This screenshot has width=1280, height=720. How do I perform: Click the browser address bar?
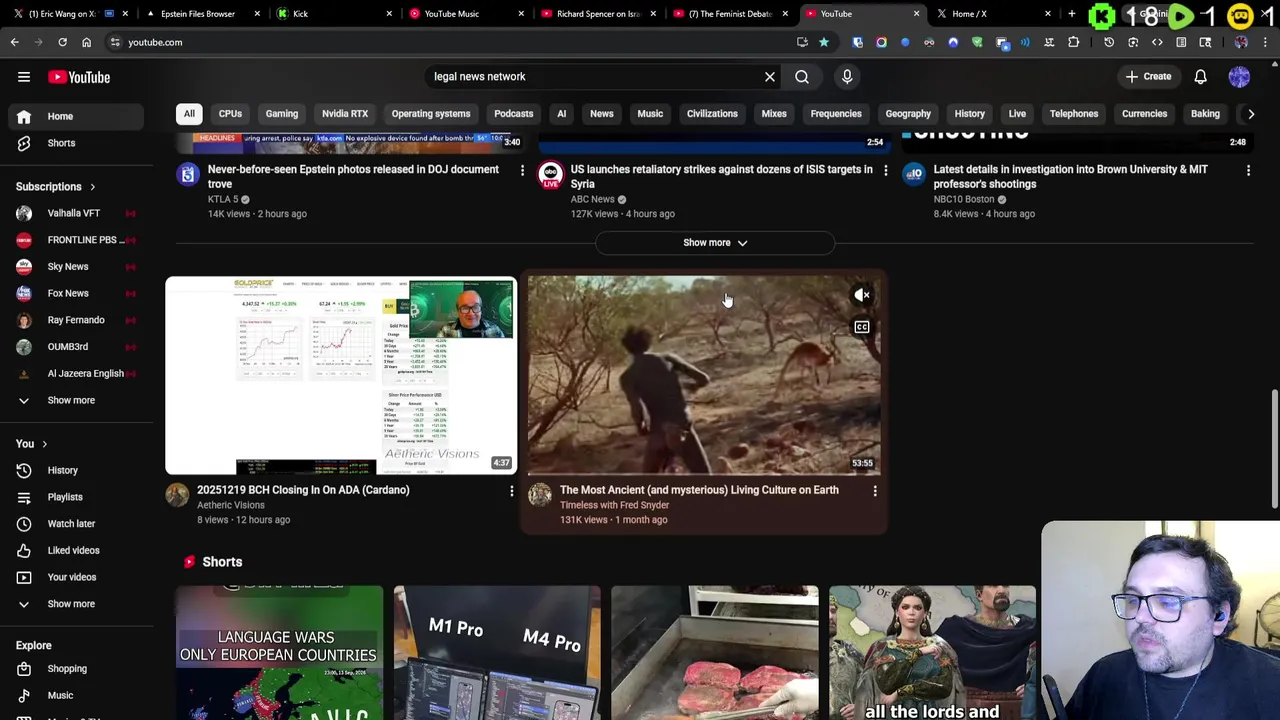(450, 42)
